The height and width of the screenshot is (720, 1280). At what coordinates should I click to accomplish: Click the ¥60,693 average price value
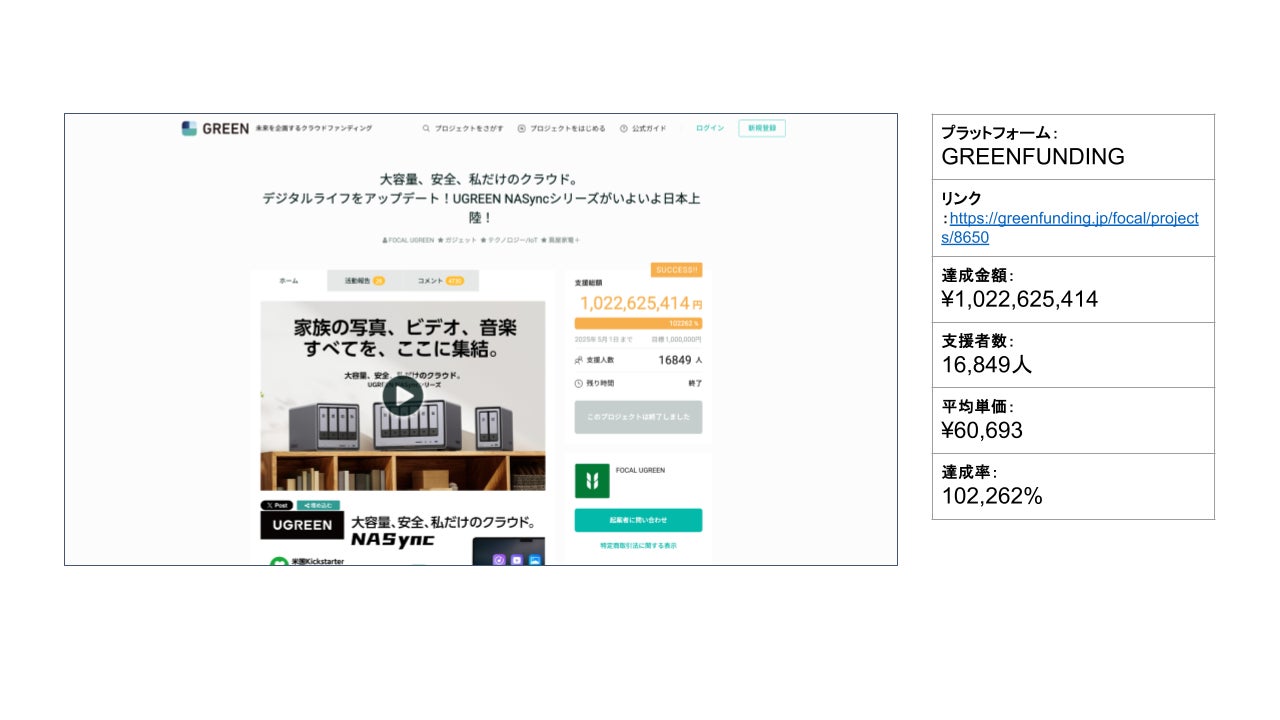pos(982,430)
